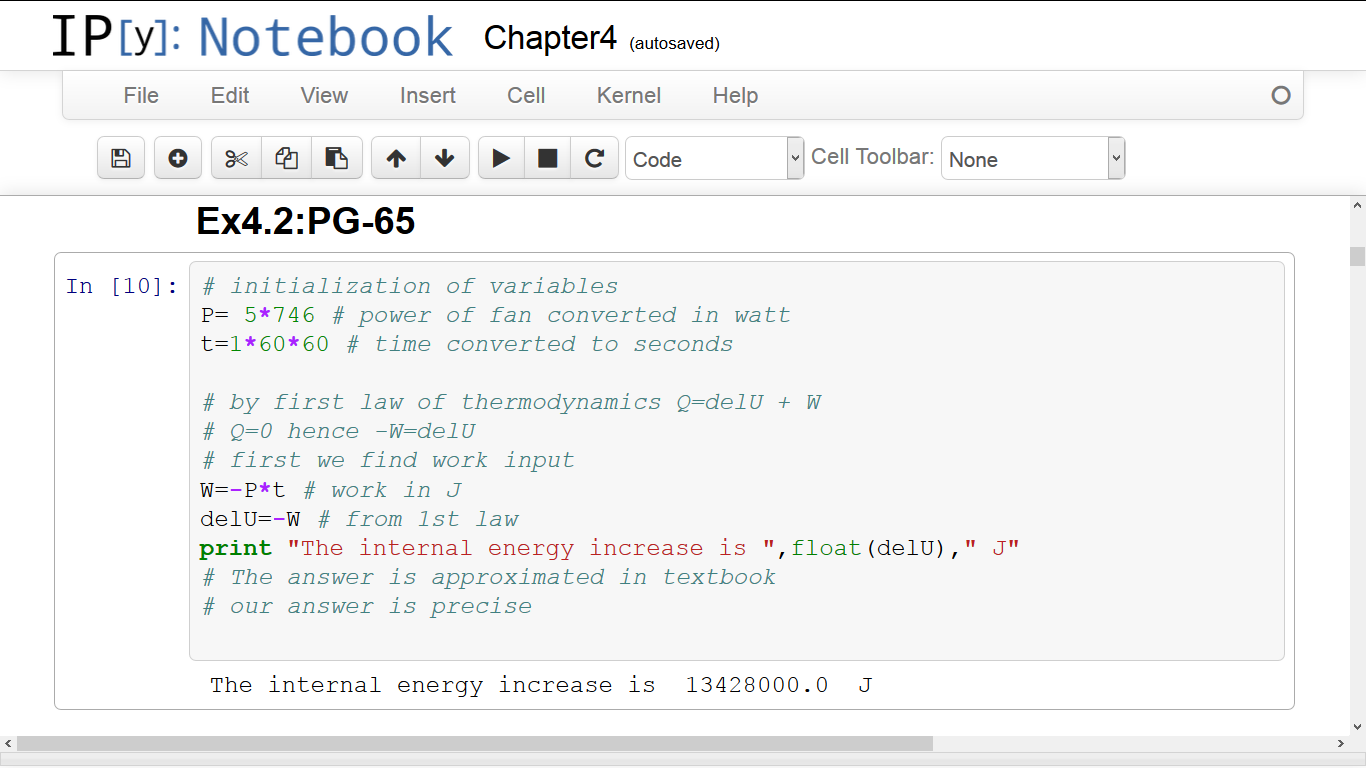1366x768 pixels.
Task: Click inside the code cell editor
Action: click(735, 460)
